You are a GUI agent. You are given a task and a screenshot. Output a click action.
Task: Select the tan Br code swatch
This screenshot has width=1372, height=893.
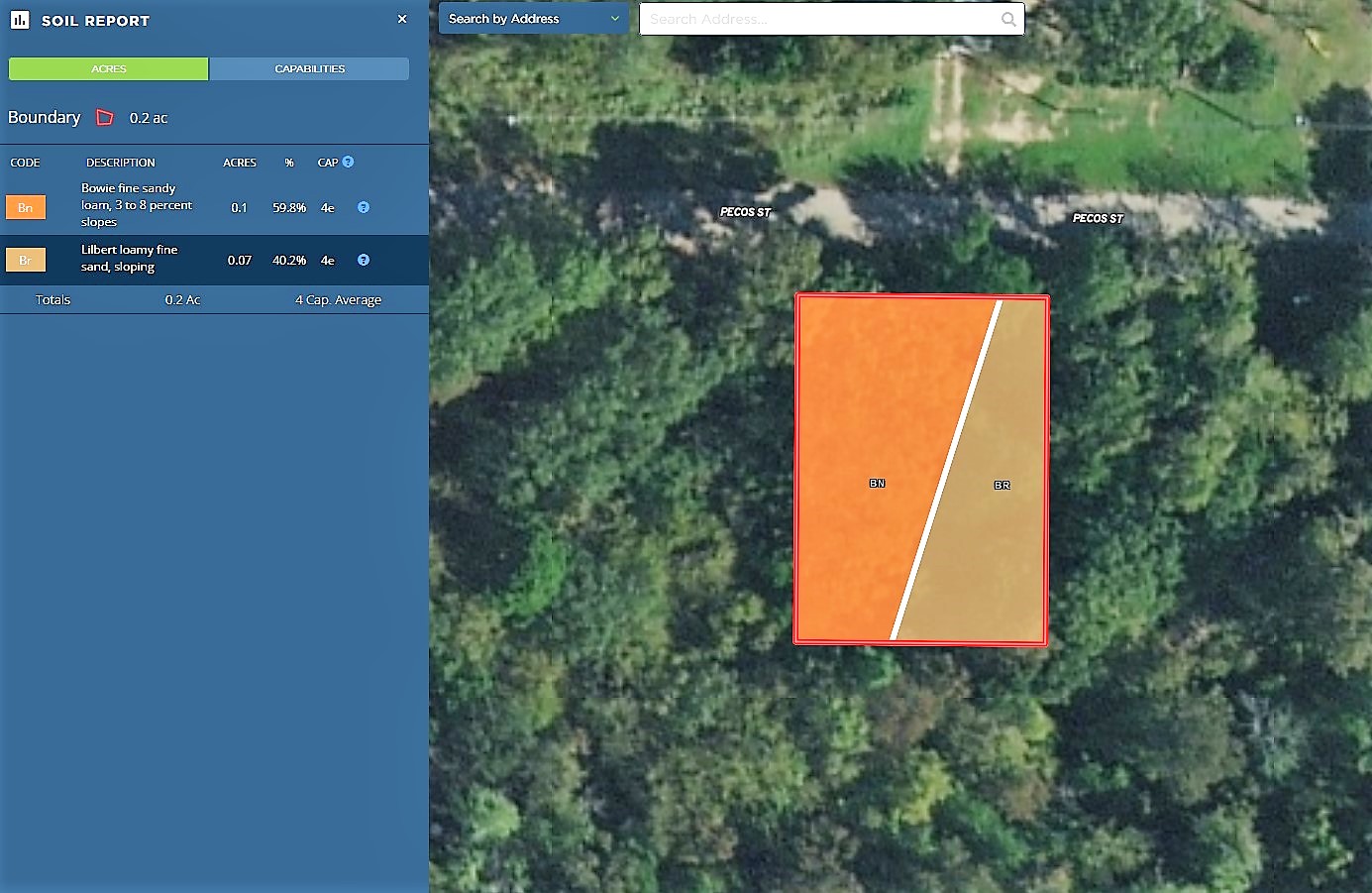coord(26,260)
